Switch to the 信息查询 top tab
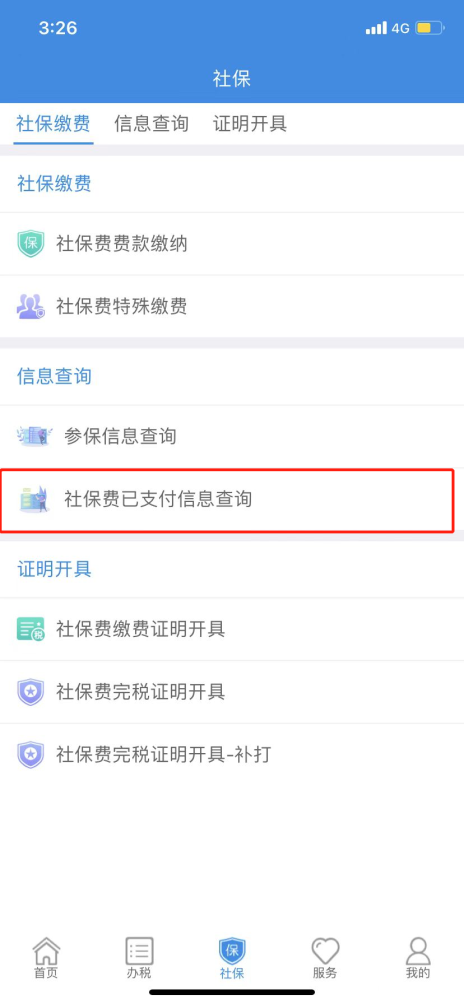 pos(152,123)
